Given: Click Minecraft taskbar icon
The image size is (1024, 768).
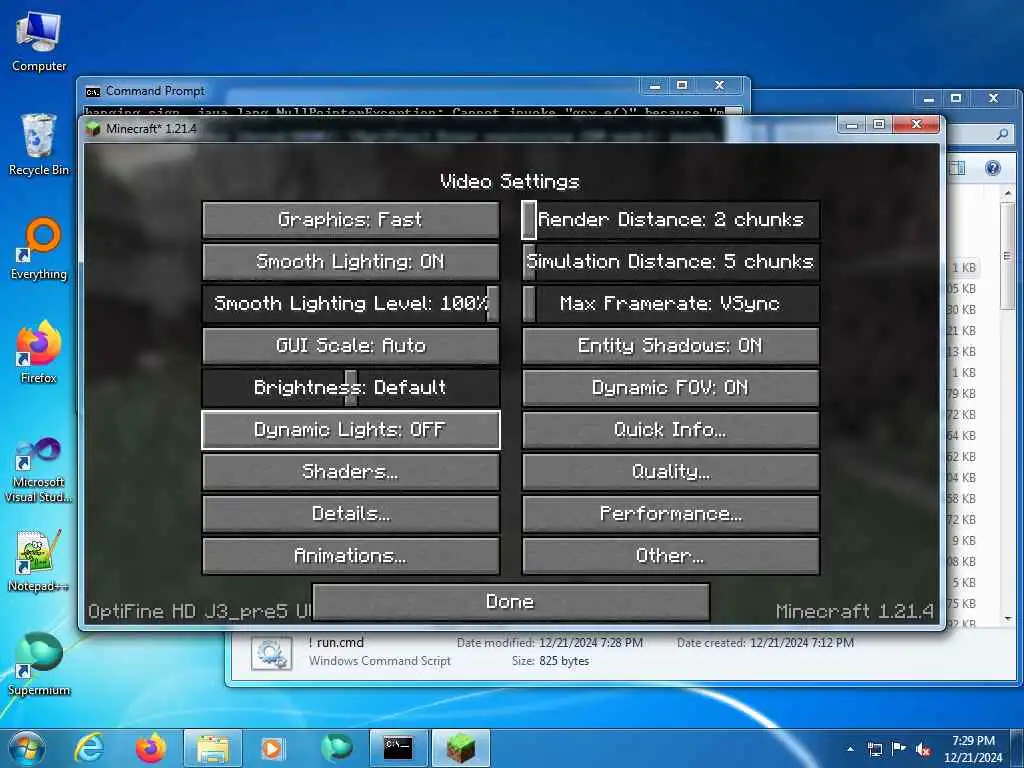Looking at the screenshot, I should pos(460,748).
